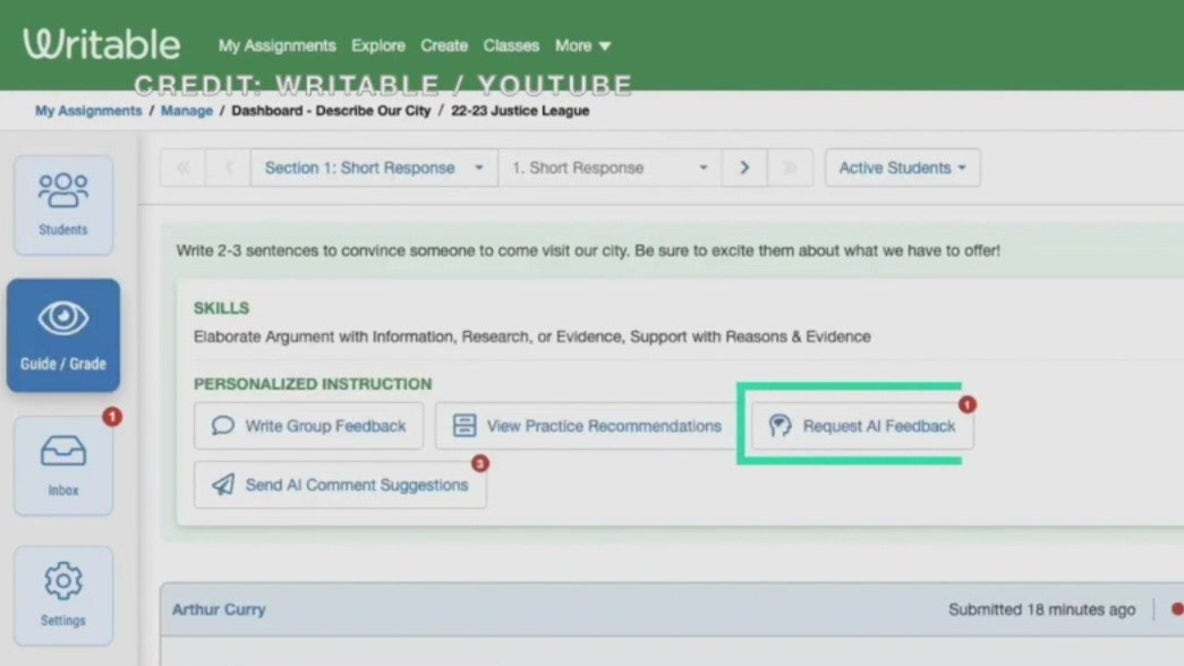Image resolution: width=1184 pixels, height=666 pixels.
Task: Click the Writable logo
Action: 101,45
